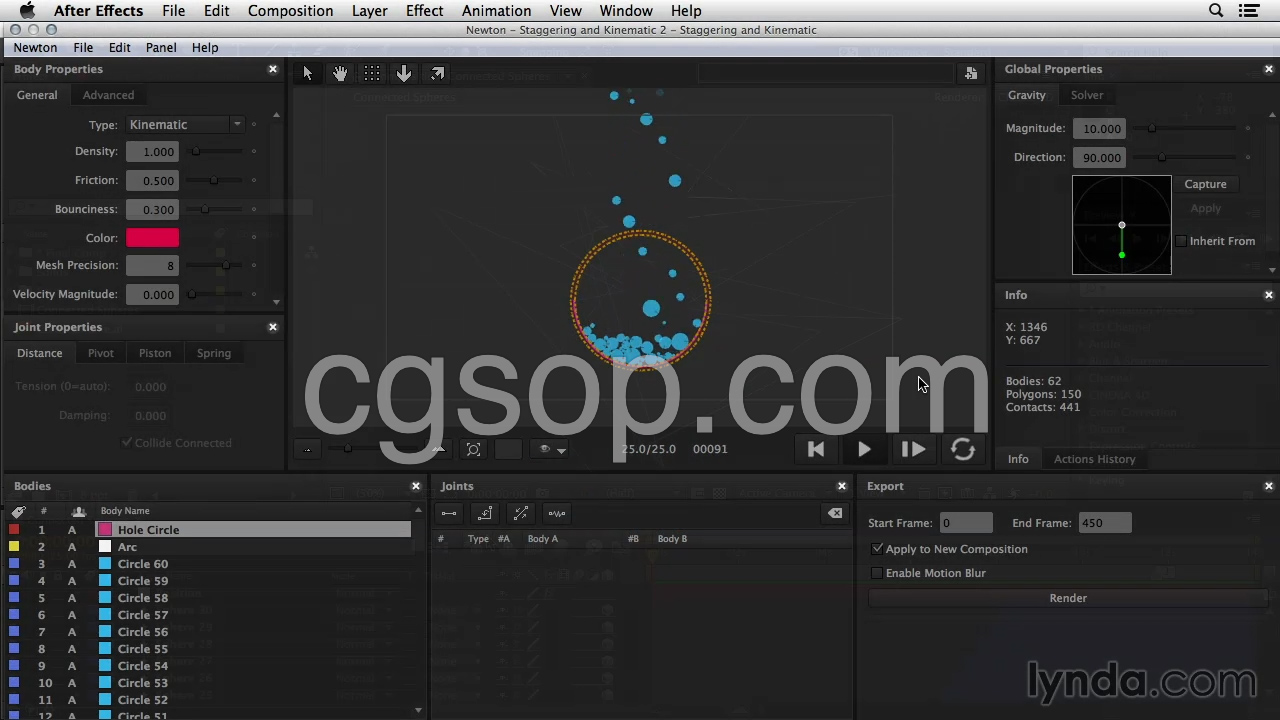Close the Global Properties panel
Screen dimensions: 1280x720
(1269, 69)
